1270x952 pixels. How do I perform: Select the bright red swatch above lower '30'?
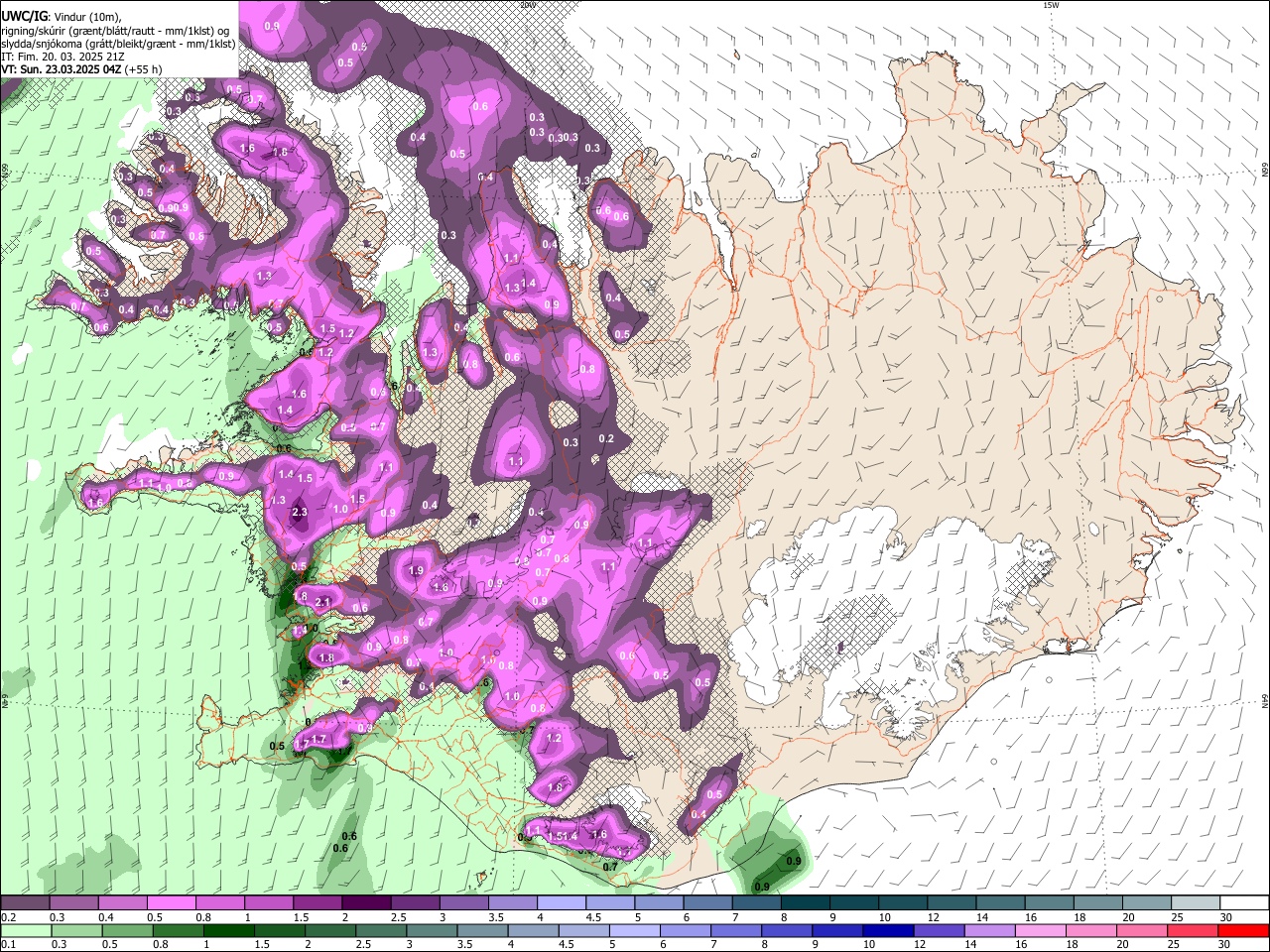coord(1244,930)
